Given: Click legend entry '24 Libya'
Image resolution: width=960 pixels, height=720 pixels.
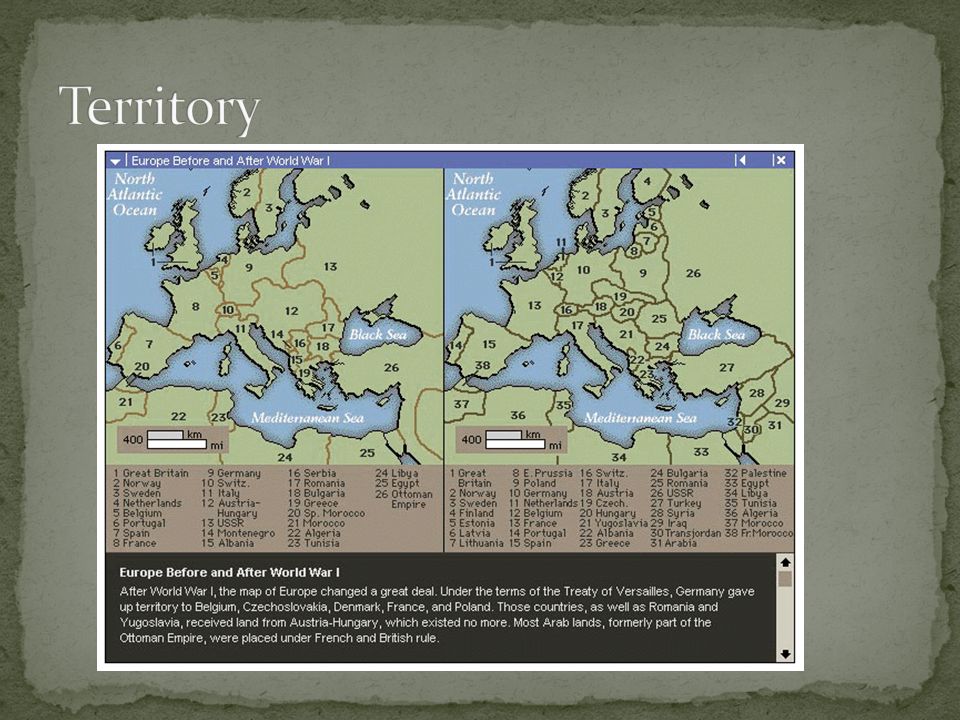Looking at the screenshot, I should 397,473.
